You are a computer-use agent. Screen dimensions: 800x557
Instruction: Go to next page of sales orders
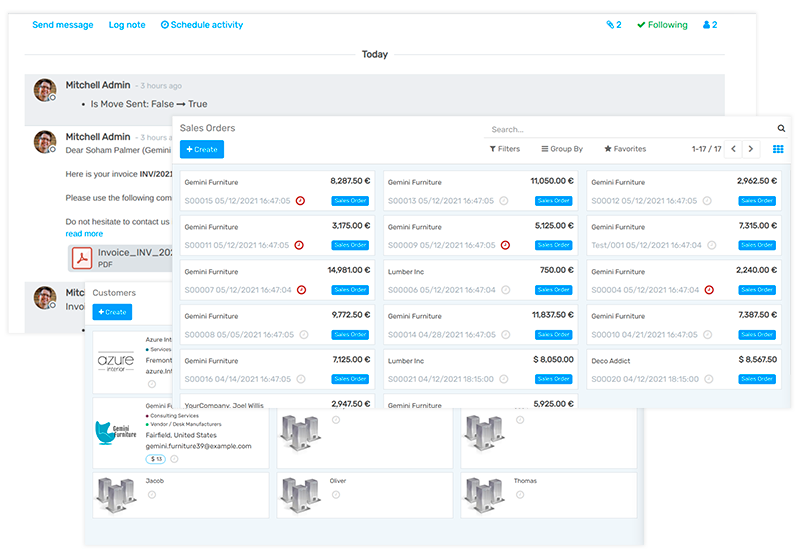[x=751, y=149]
